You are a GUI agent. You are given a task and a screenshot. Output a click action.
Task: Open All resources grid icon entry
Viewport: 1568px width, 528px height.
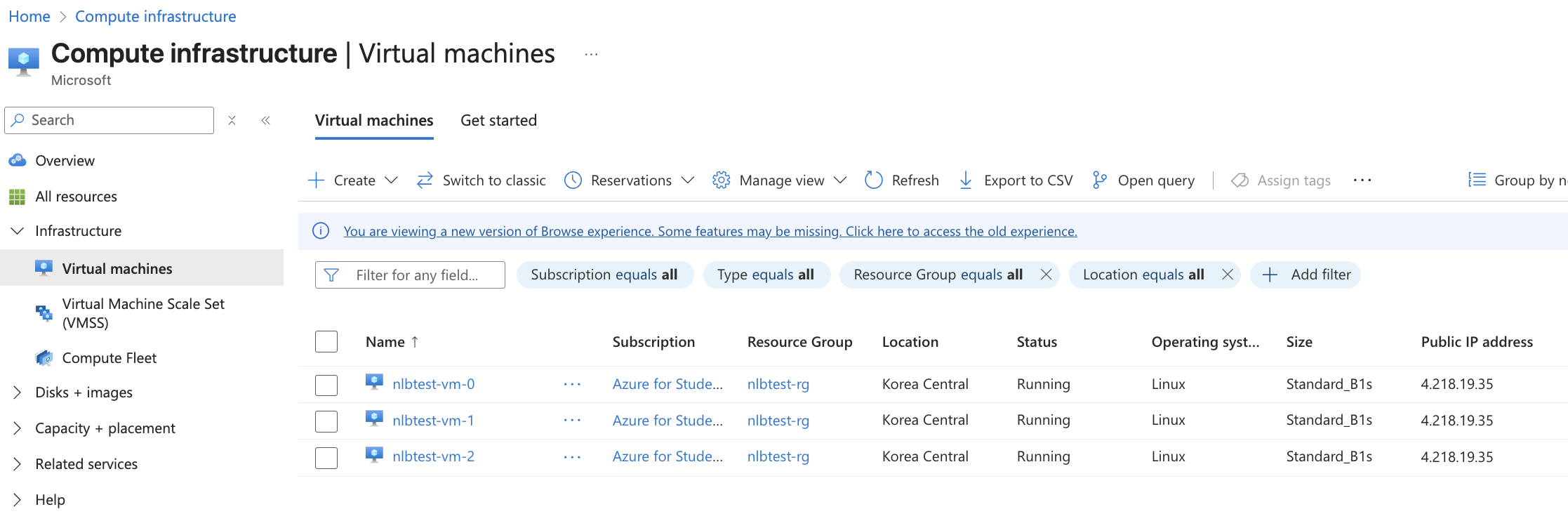click(17, 197)
